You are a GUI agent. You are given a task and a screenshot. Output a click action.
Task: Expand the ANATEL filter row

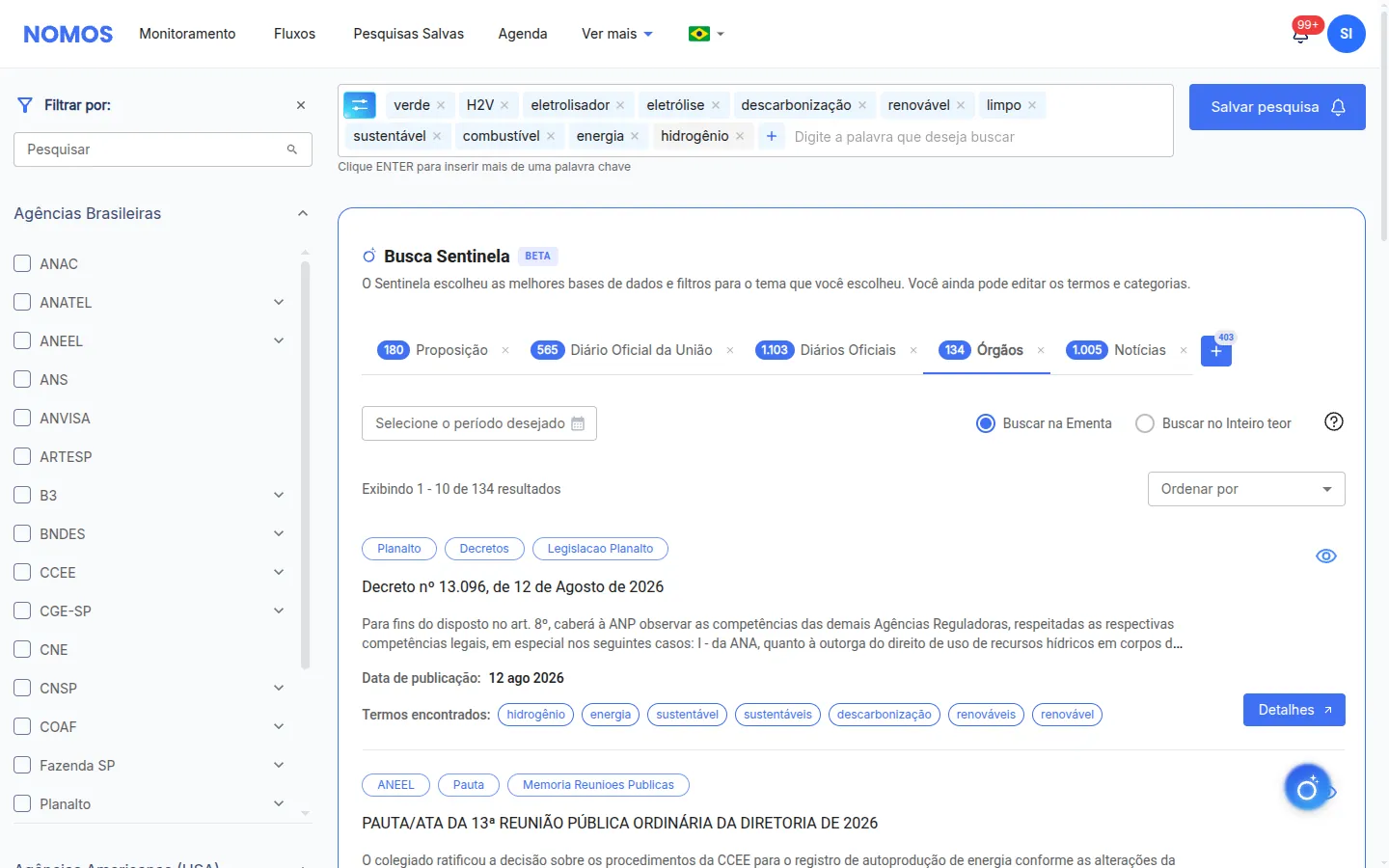coord(279,302)
